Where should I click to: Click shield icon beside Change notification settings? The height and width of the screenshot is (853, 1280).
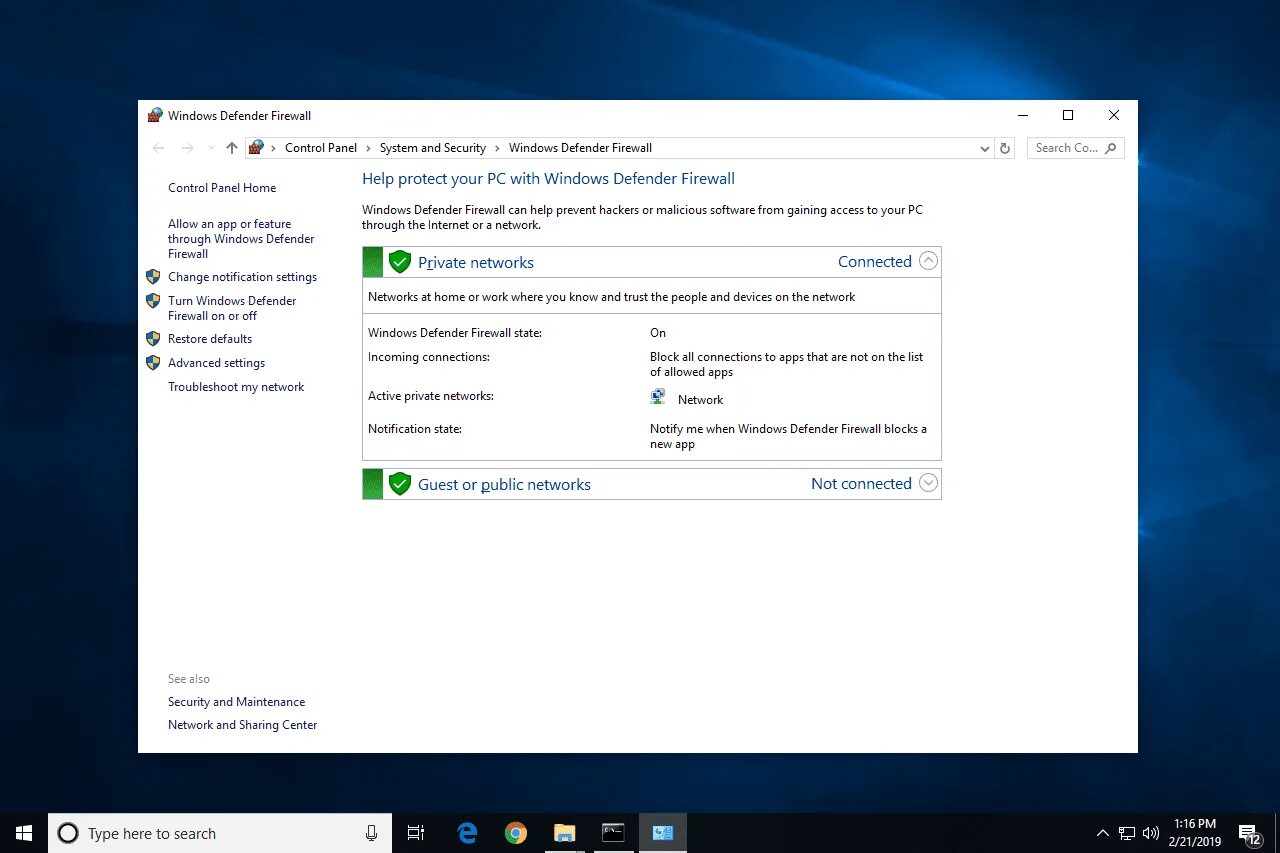pyautogui.click(x=153, y=277)
